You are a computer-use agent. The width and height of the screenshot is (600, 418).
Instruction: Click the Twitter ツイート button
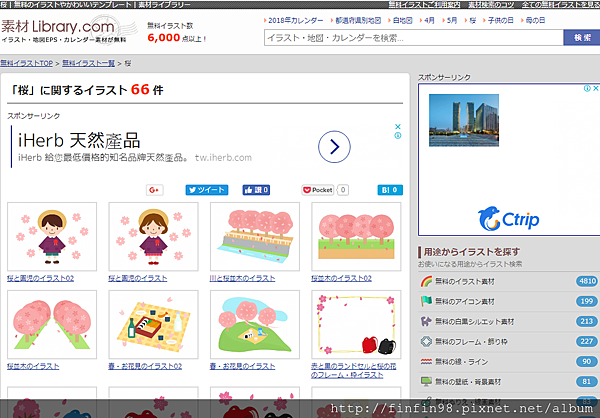(207, 190)
